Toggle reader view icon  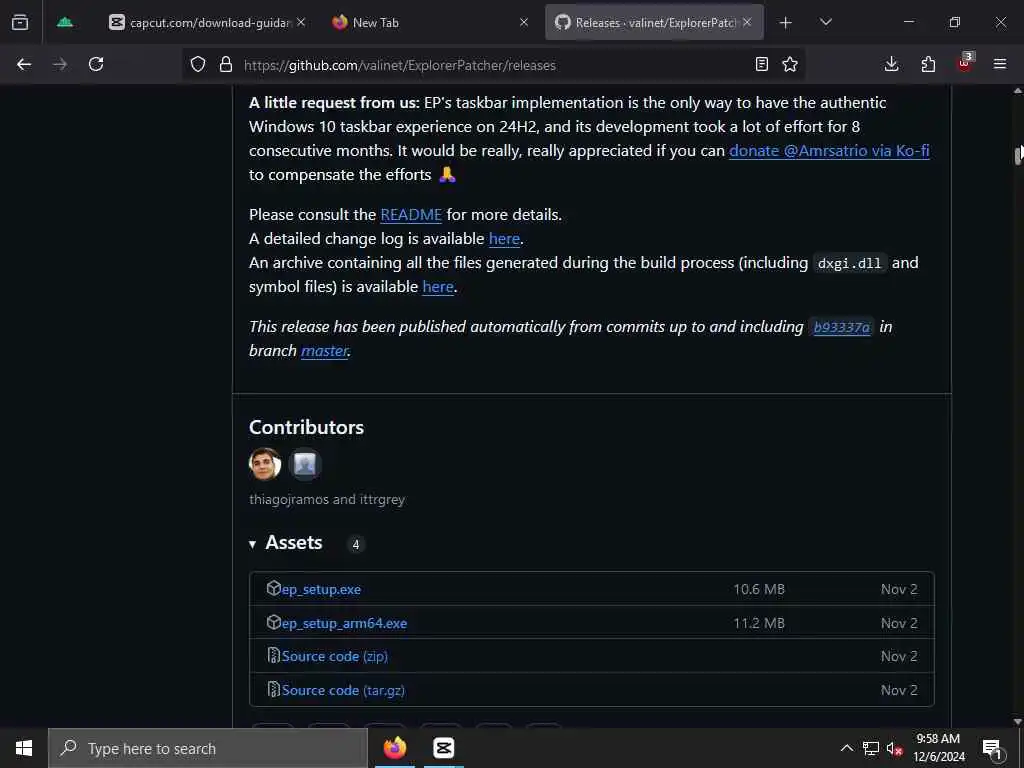coord(761,64)
